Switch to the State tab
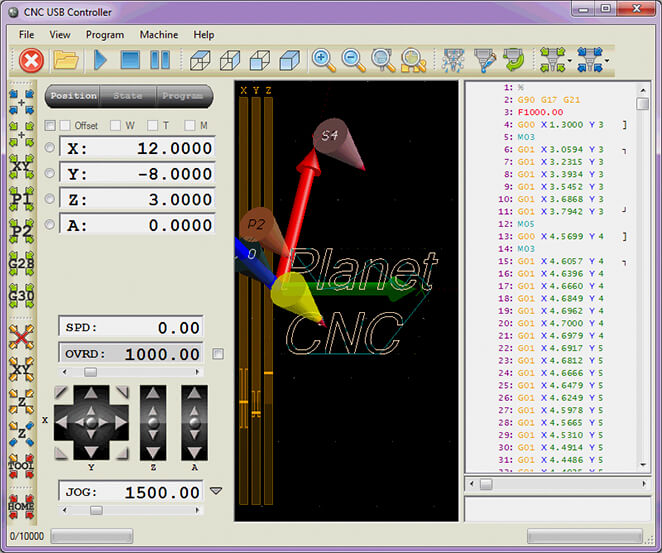Image resolution: width=662 pixels, height=553 pixels. (x=128, y=96)
